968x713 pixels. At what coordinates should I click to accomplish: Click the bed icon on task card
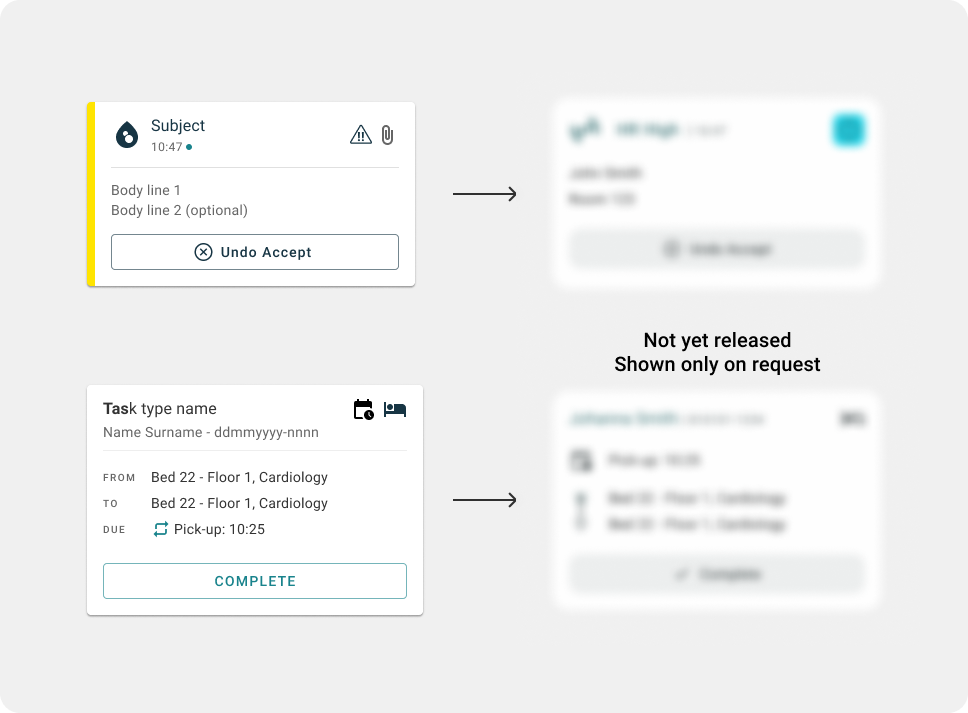(x=394, y=409)
